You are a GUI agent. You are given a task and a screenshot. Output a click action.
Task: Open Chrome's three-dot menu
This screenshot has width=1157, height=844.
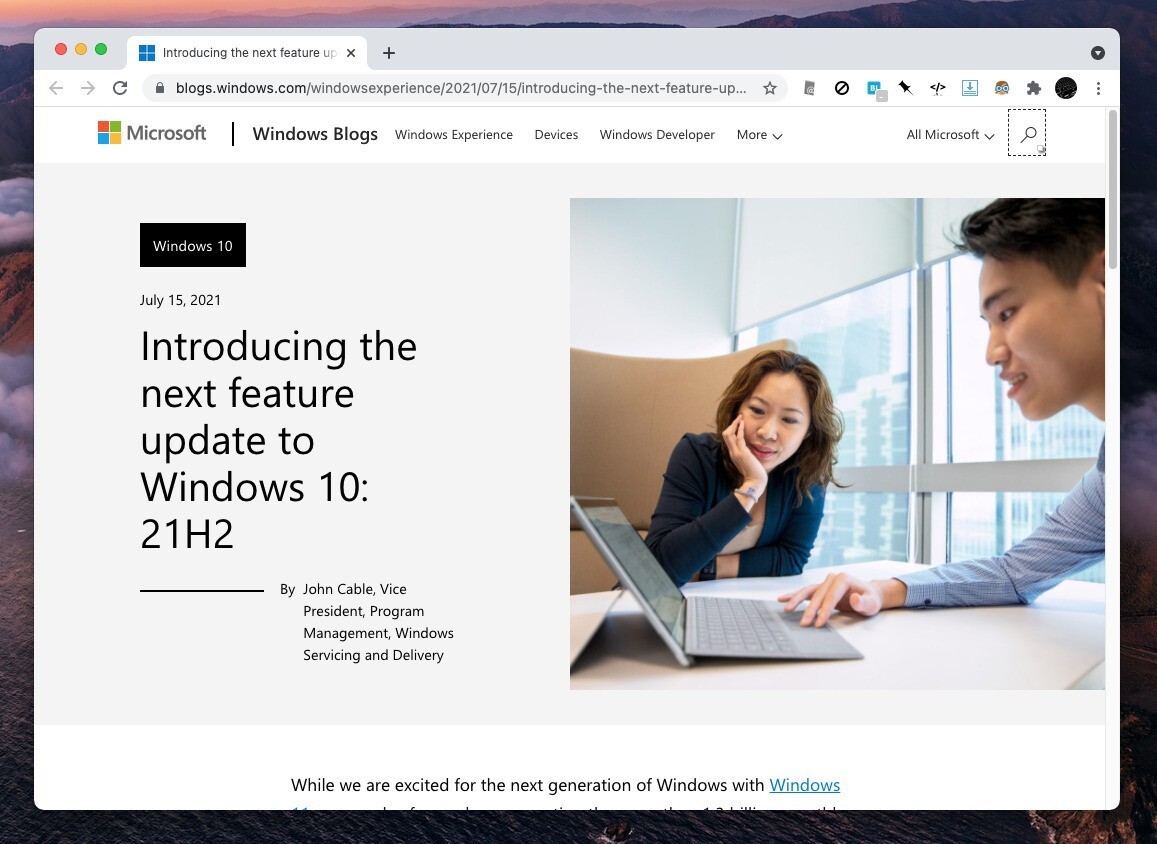pyautogui.click(x=1099, y=89)
